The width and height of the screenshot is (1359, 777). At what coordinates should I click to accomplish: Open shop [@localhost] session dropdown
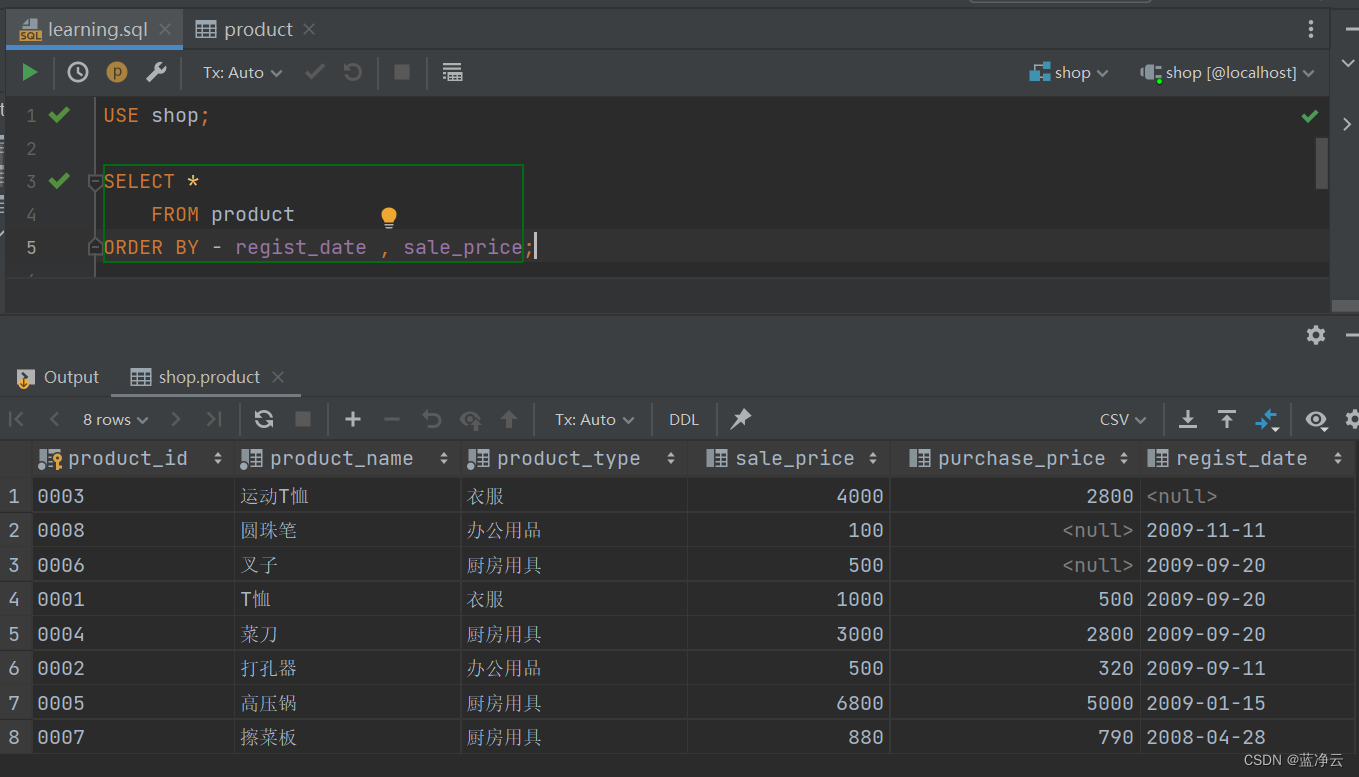[x=1227, y=72]
